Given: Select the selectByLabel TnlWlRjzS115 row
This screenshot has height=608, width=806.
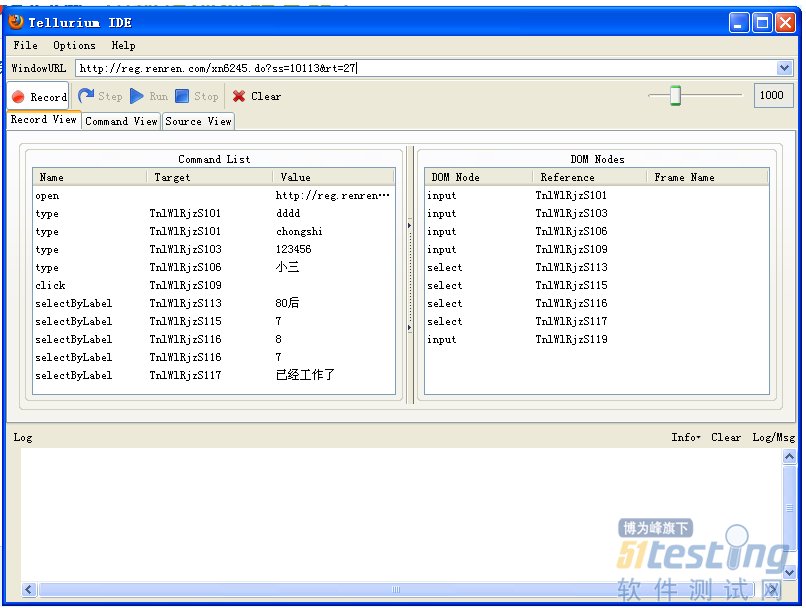Looking at the screenshot, I should point(214,321).
